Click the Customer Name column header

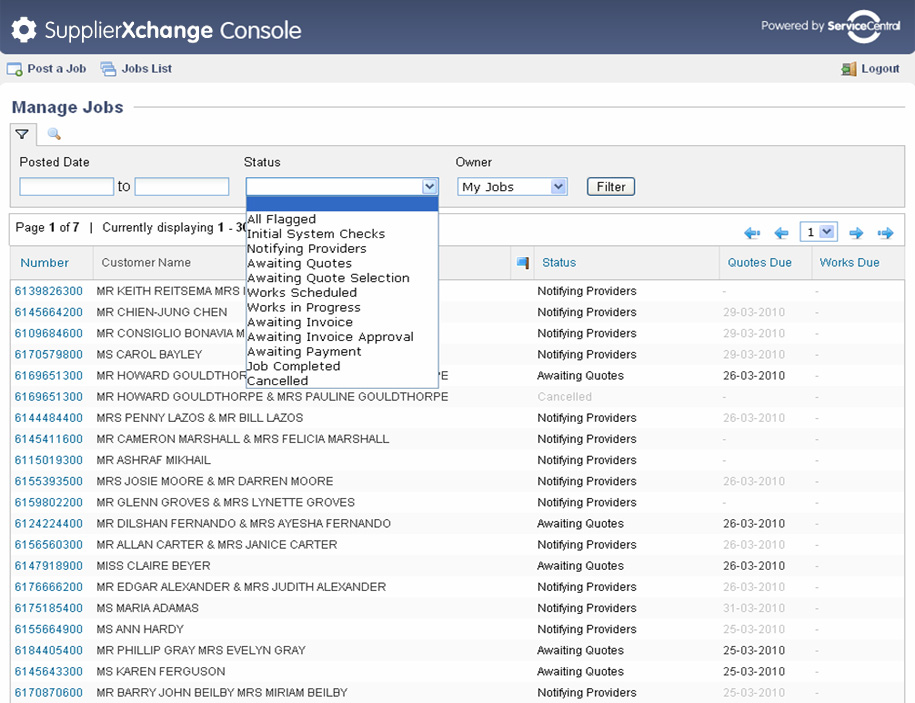[146, 263]
